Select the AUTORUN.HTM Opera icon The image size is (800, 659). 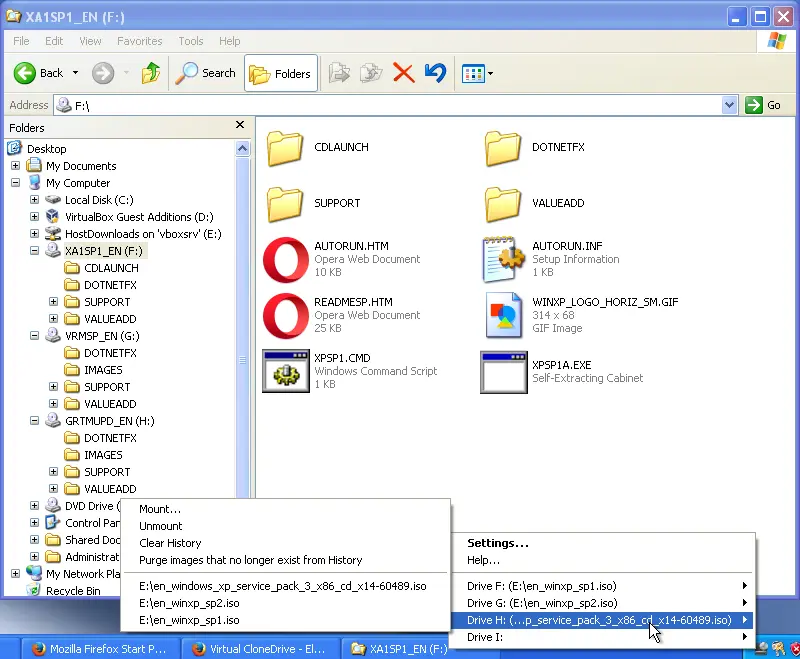coord(286,260)
